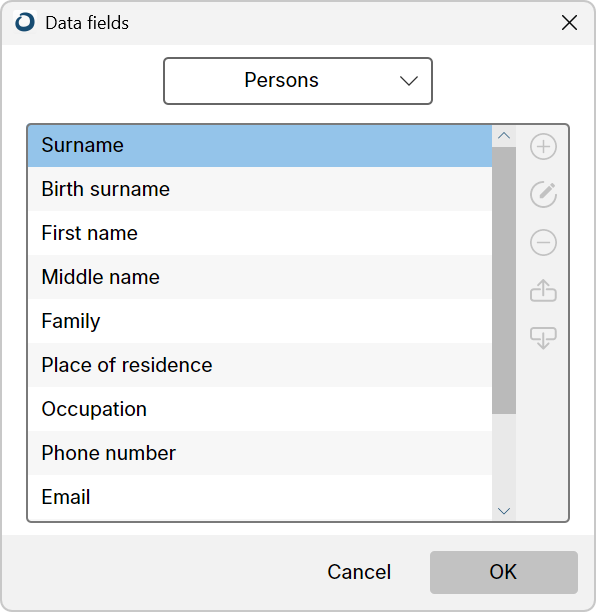This screenshot has height=612, width=596.
Task: Select the Surname field
Action: click(x=260, y=146)
